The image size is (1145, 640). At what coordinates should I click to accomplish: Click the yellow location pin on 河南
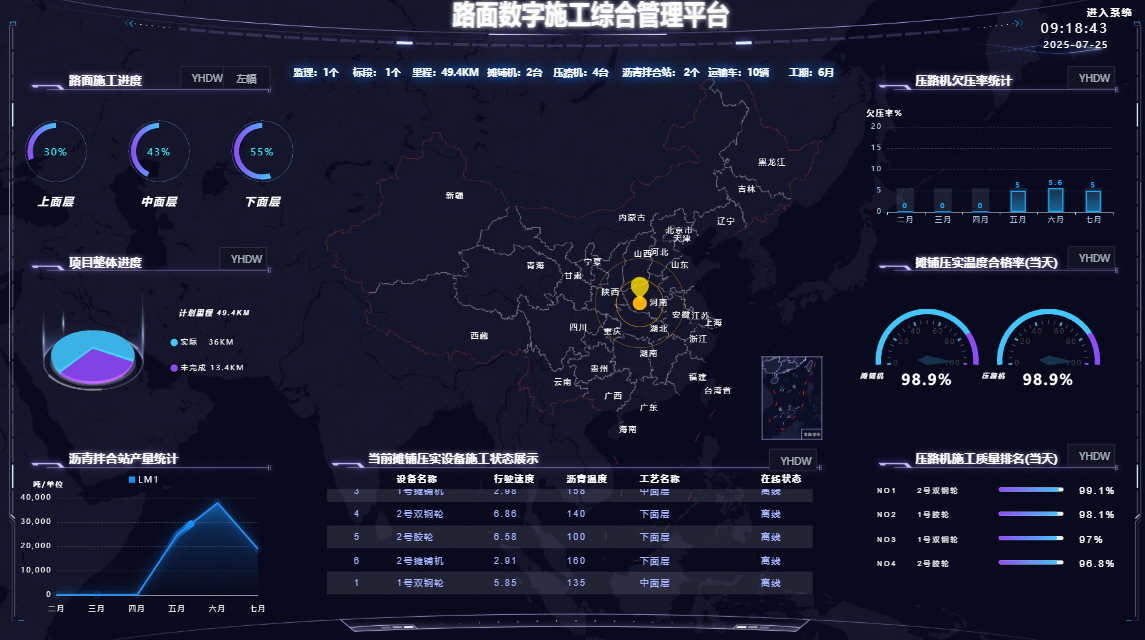[640, 292]
